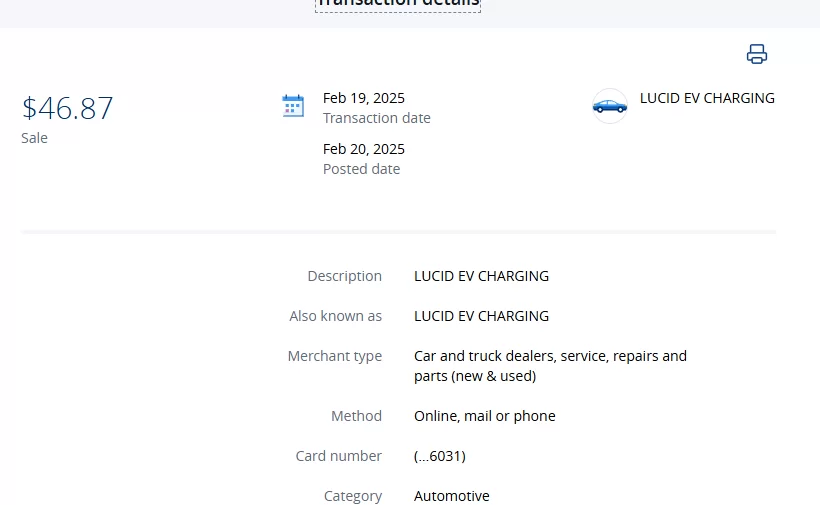Select the $46.87 sale amount
The width and height of the screenshot is (820, 505).
[67, 108]
